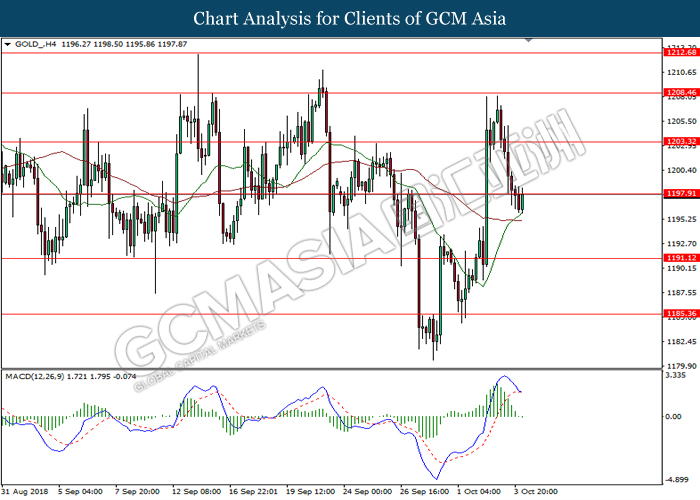The height and width of the screenshot is (500, 700).
Task: Click the chart shift triangle marker at top
Action: pos(529,40)
